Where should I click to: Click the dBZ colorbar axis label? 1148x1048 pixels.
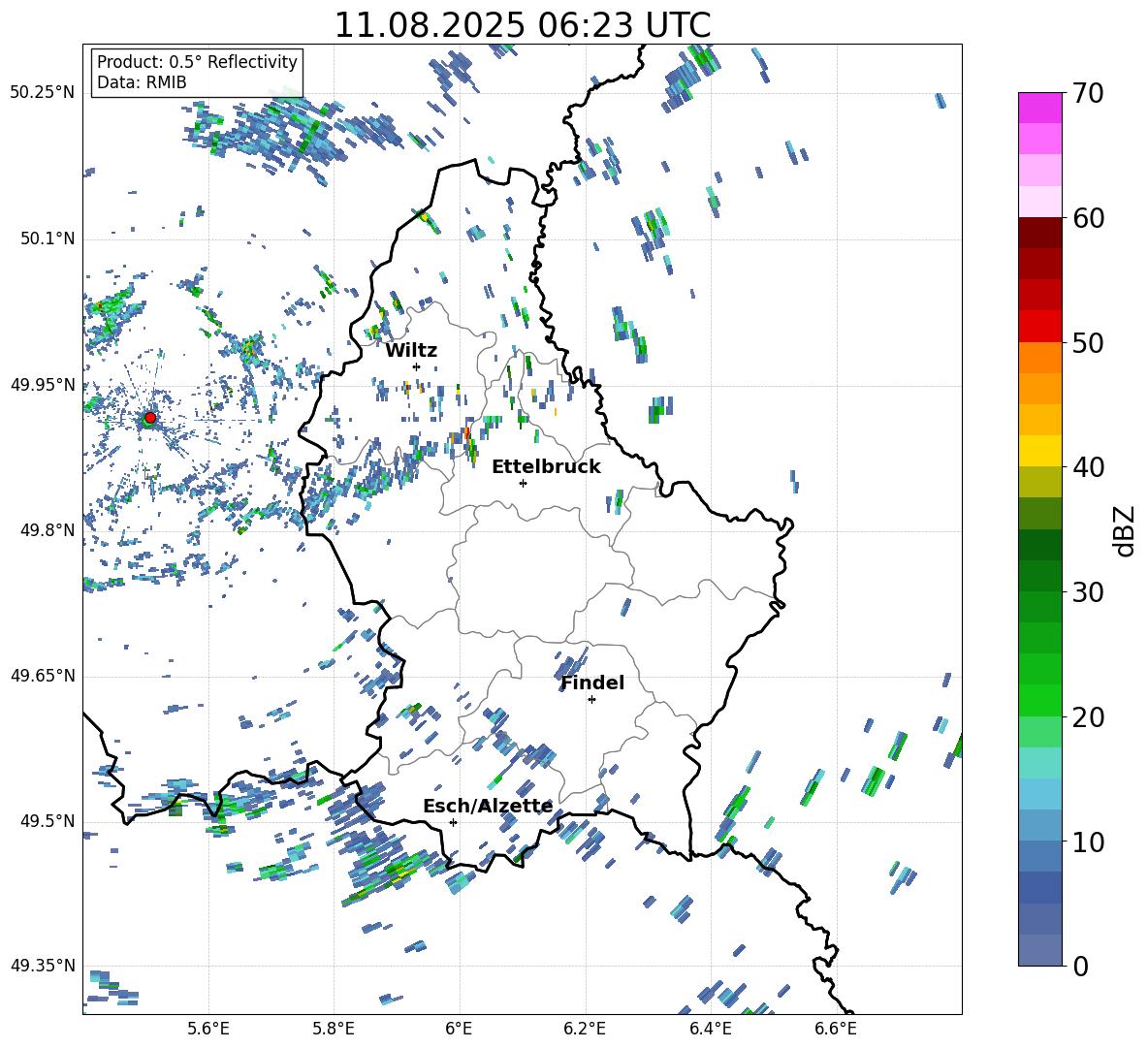[1126, 530]
